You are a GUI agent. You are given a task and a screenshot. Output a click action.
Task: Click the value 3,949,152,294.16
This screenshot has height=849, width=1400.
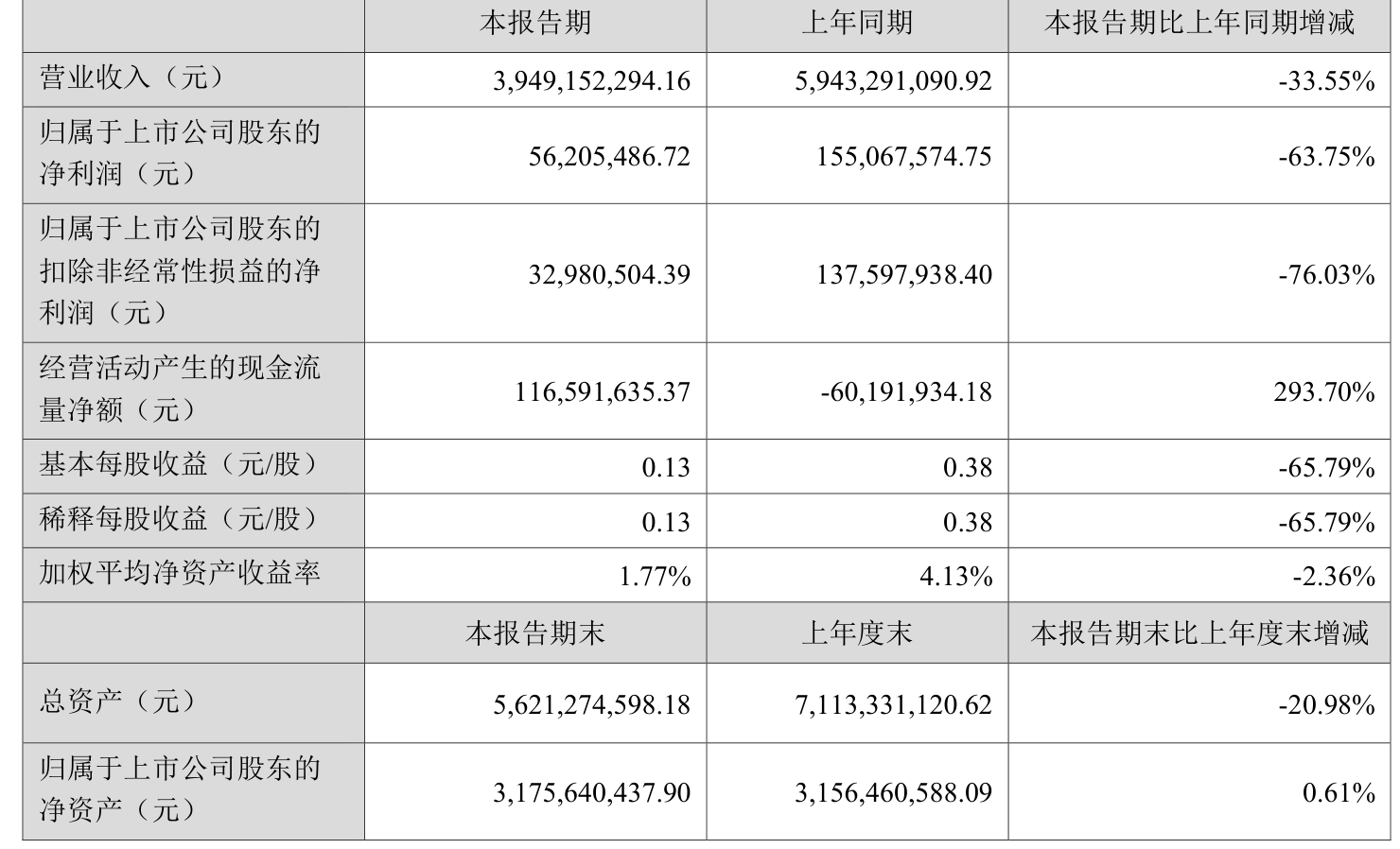pyautogui.click(x=592, y=81)
